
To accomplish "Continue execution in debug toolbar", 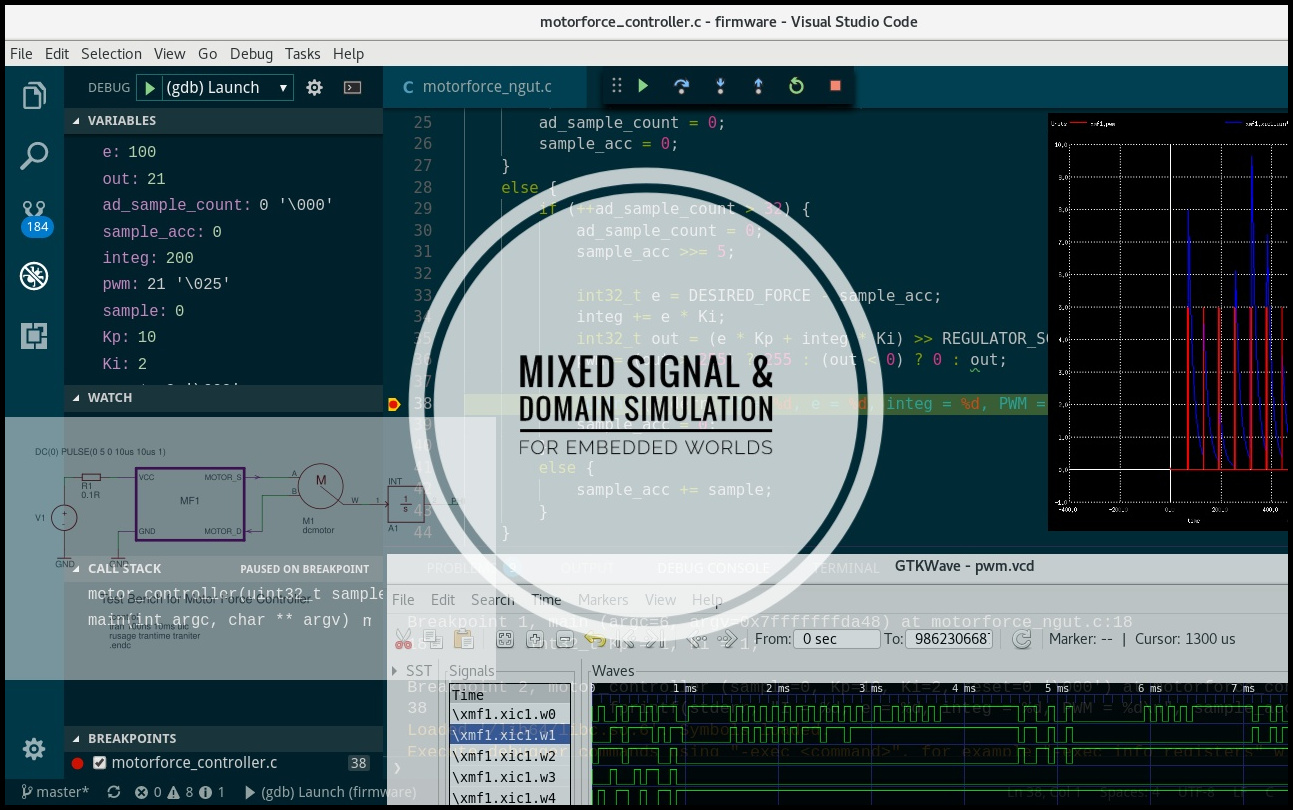I will 643,86.
